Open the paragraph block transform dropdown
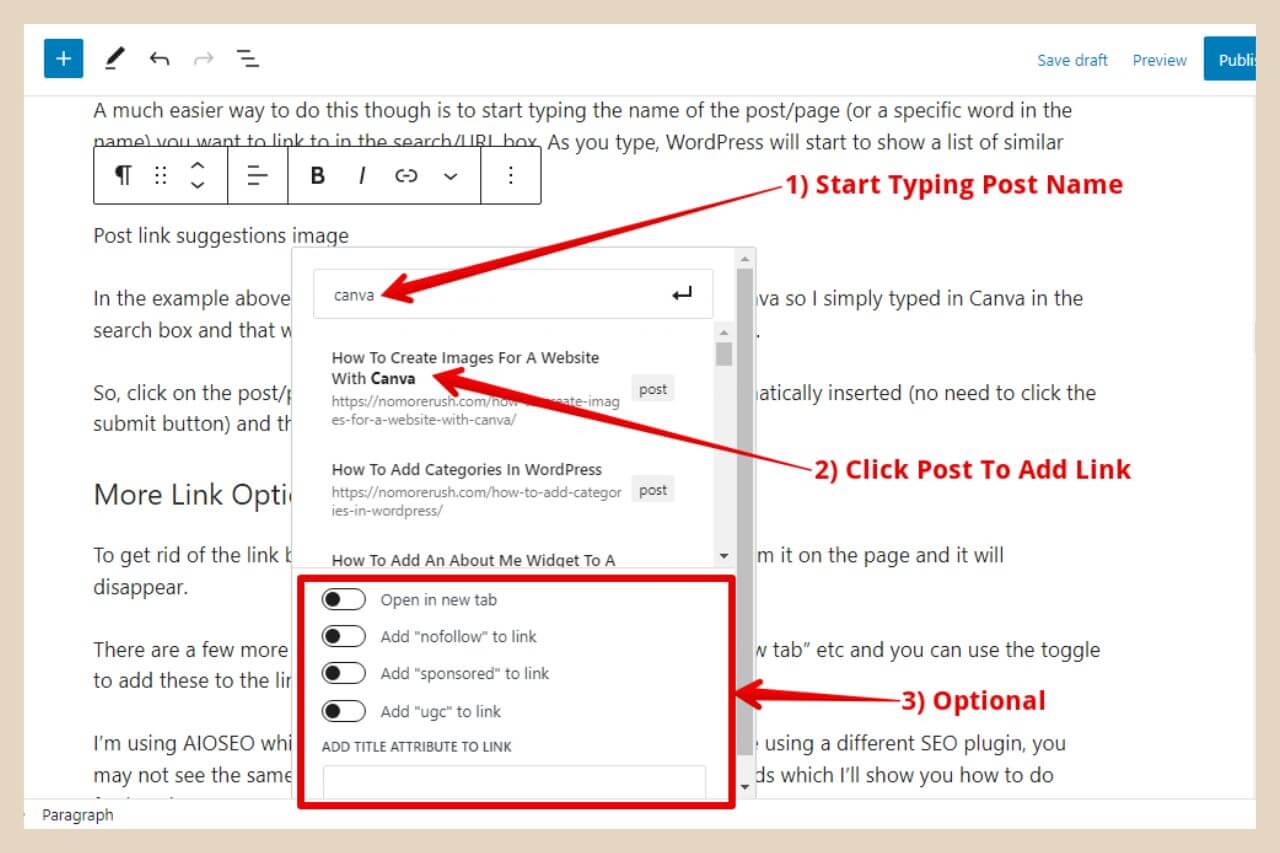Viewport: 1280px width, 853px height. (x=121, y=175)
